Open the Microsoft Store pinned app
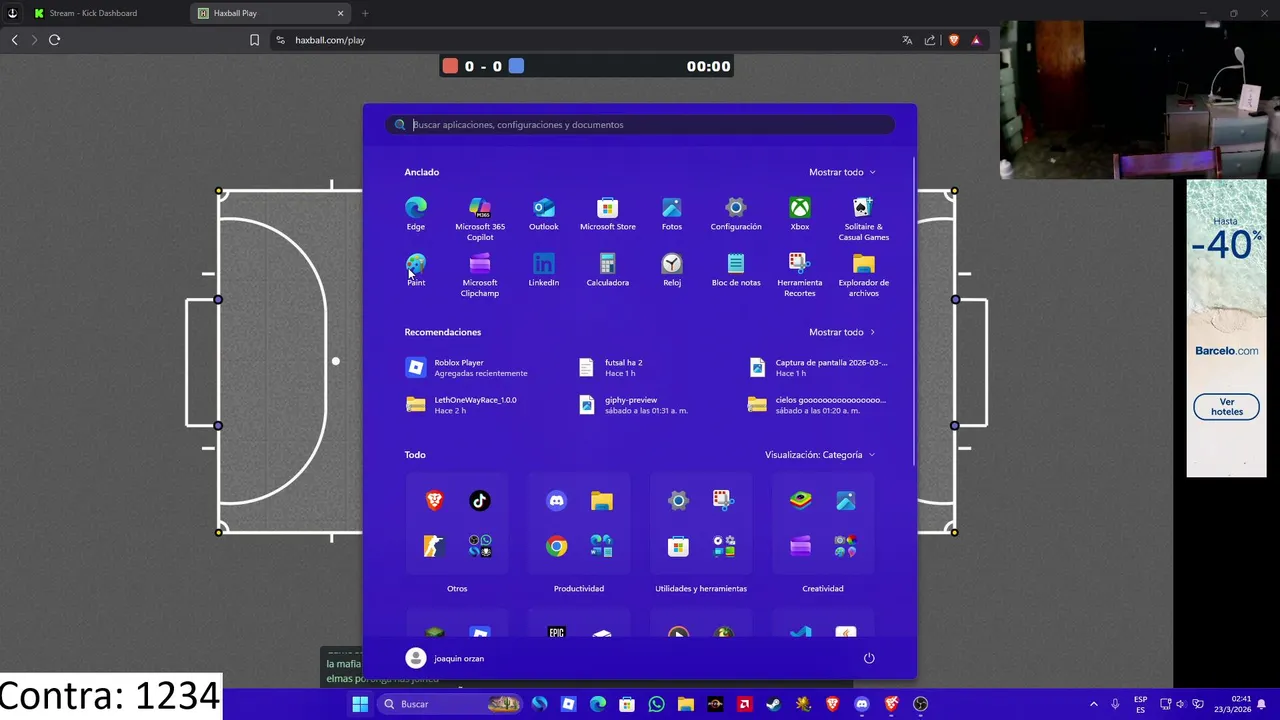This screenshot has height=720, width=1280. 608,213
